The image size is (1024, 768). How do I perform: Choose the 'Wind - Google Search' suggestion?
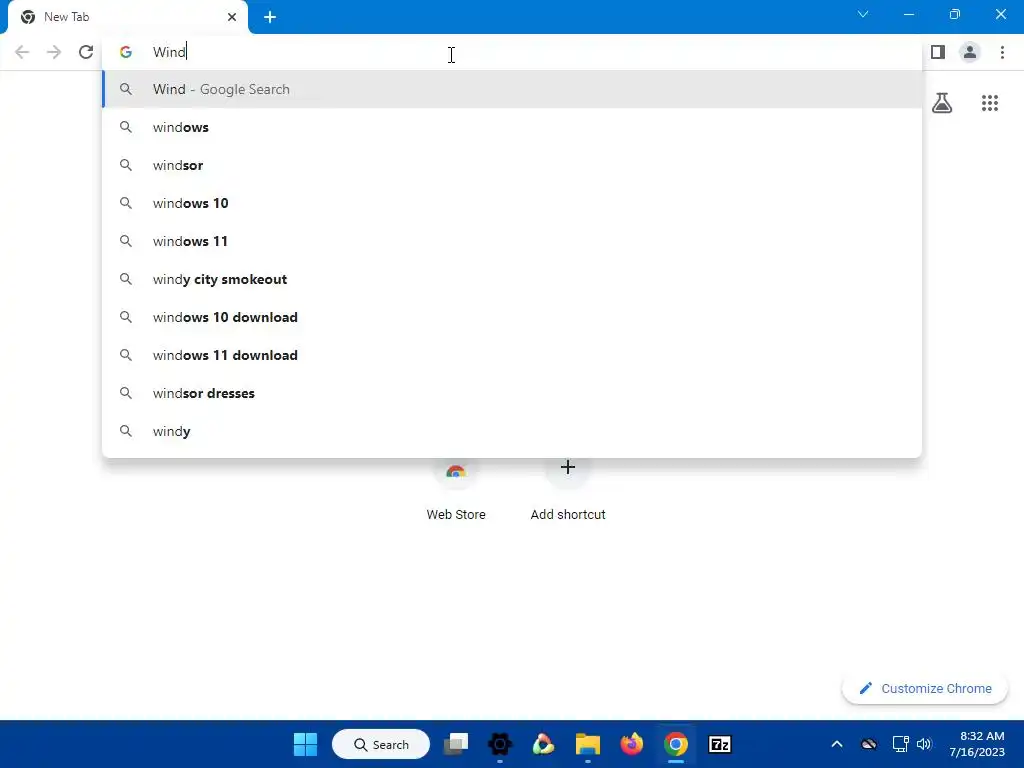coord(512,89)
